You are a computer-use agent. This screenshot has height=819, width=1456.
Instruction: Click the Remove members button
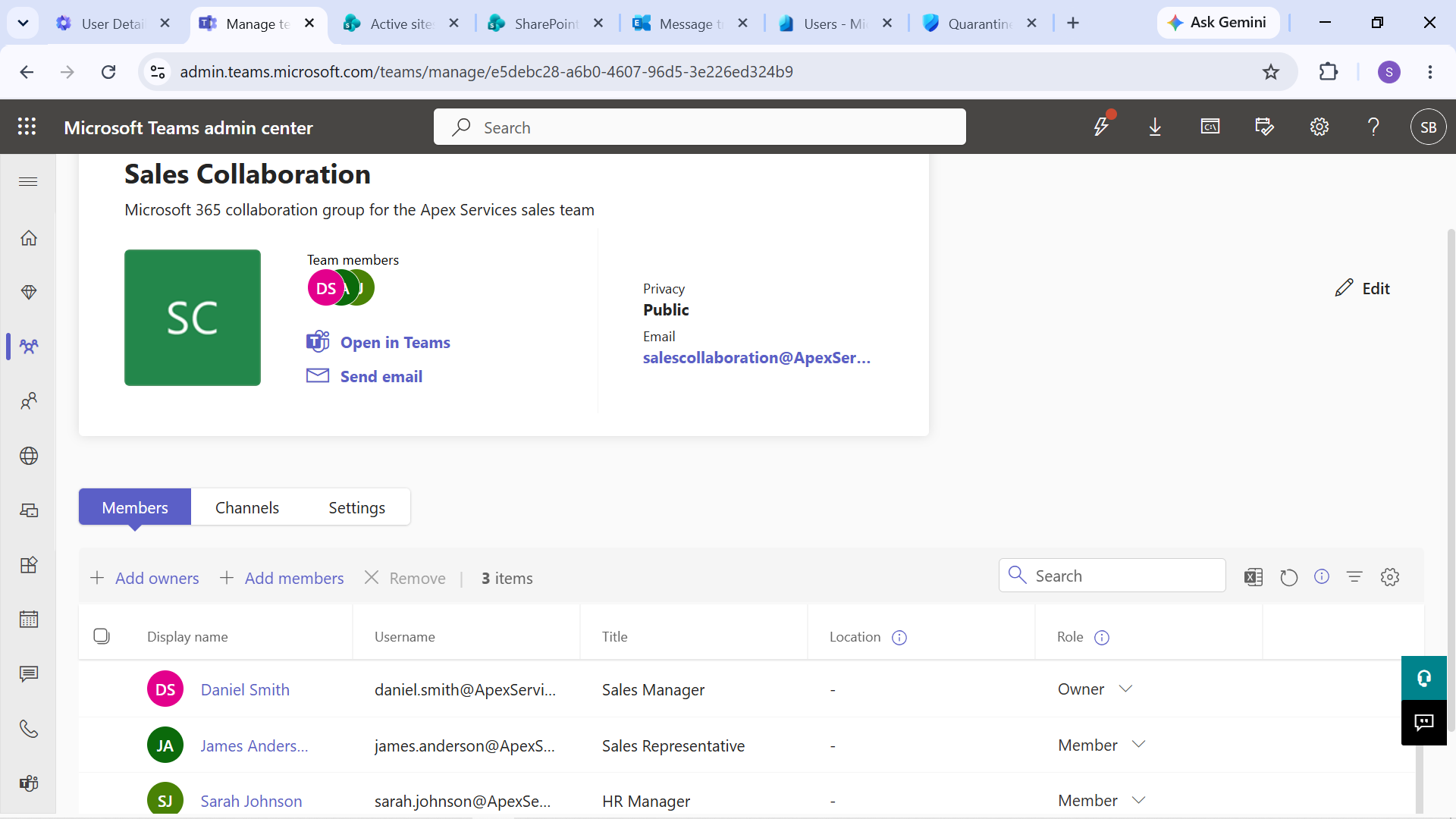tap(405, 579)
